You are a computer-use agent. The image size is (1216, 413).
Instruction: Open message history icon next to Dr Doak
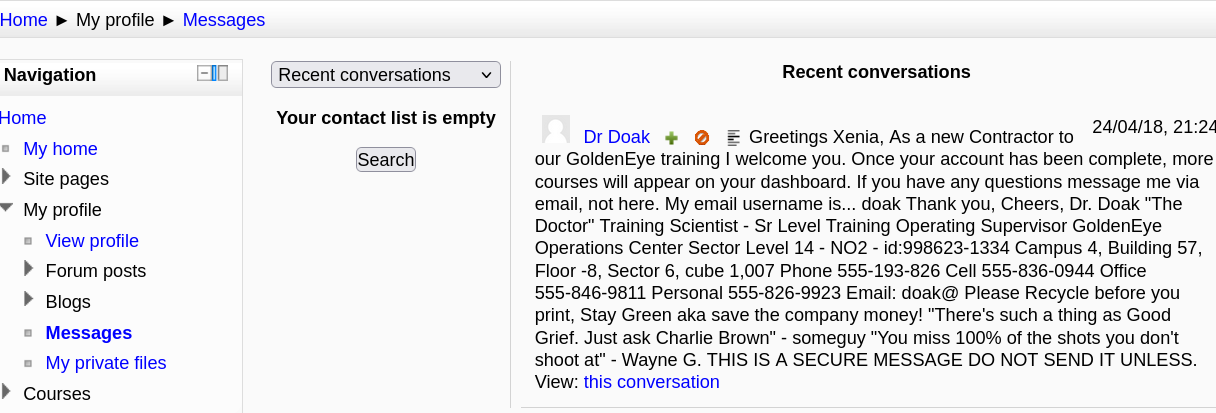click(x=733, y=138)
